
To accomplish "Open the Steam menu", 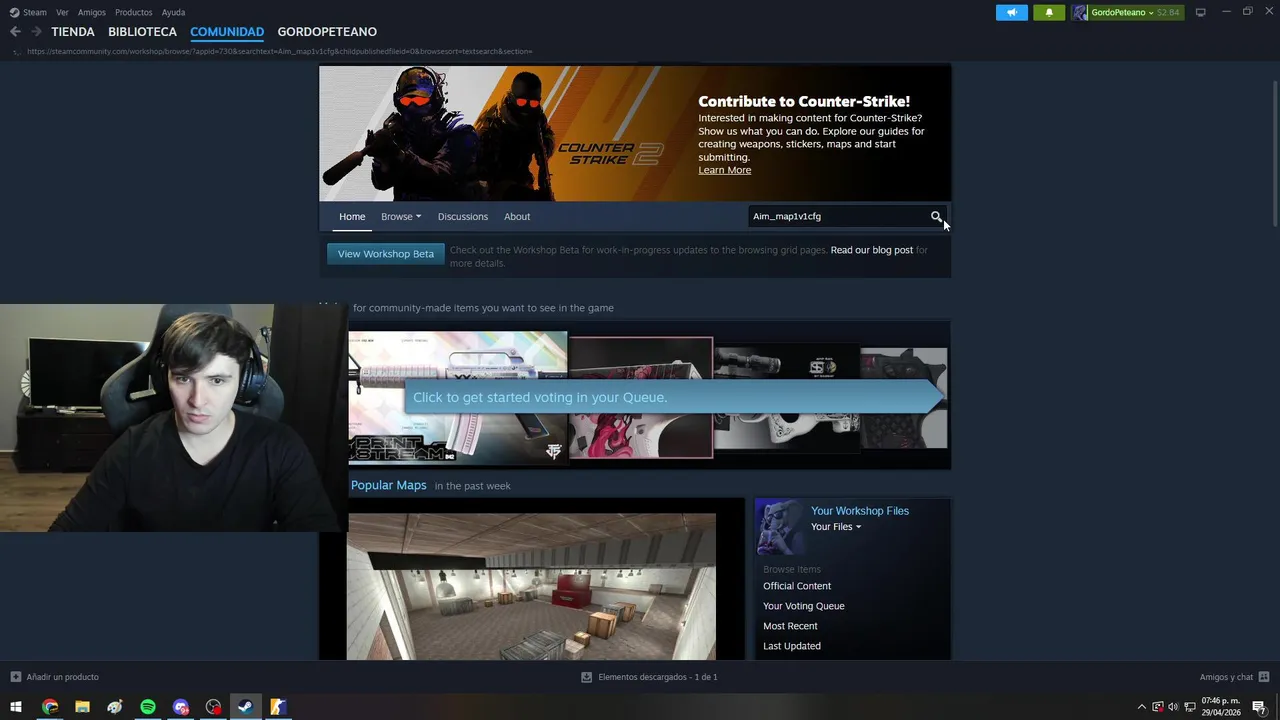I will 29,12.
